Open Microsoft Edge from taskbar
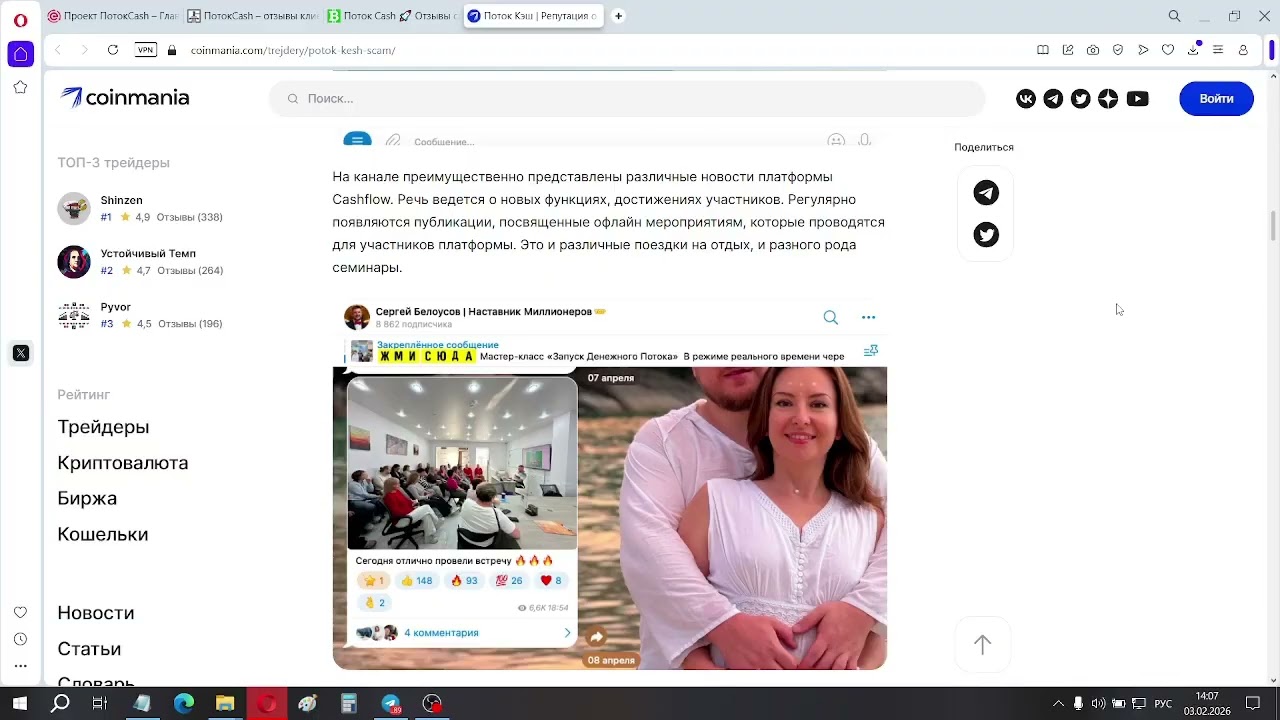The image size is (1280, 720). click(x=184, y=704)
